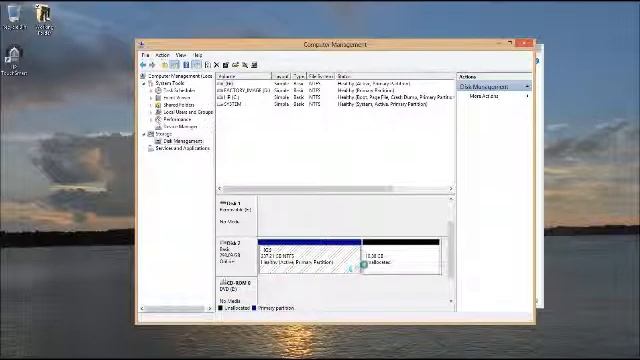Open the Action menu
Viewport: 640px width, 360px height.
click(162, 55)
